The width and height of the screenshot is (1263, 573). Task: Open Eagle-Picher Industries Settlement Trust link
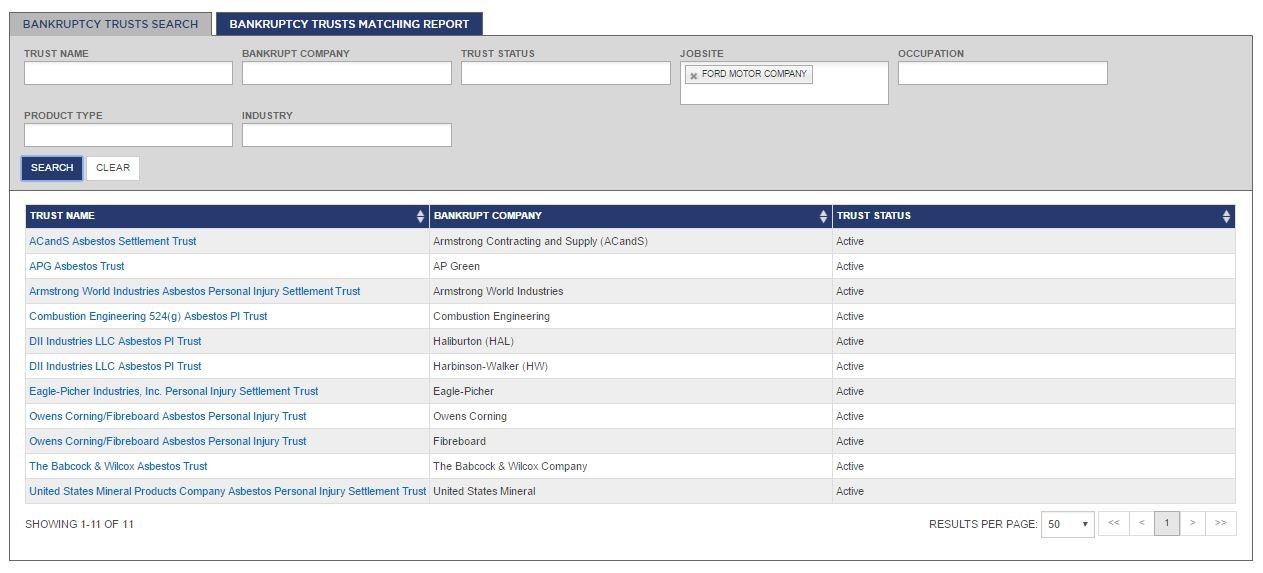click(x=174, y=391)
